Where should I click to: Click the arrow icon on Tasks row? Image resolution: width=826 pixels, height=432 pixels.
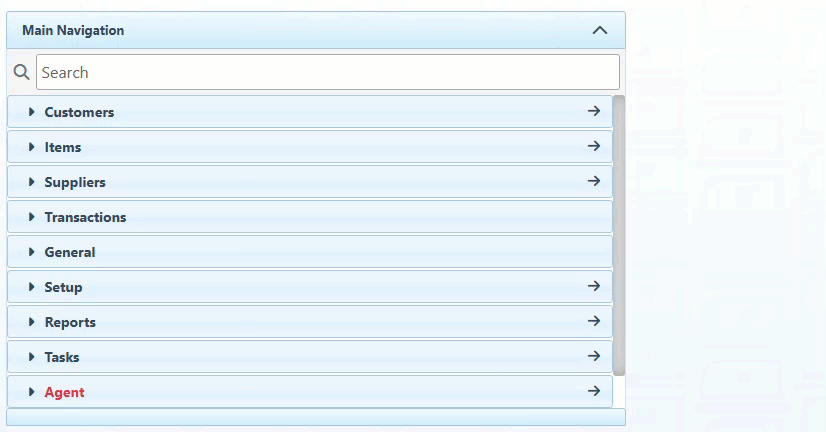[594, 356]
